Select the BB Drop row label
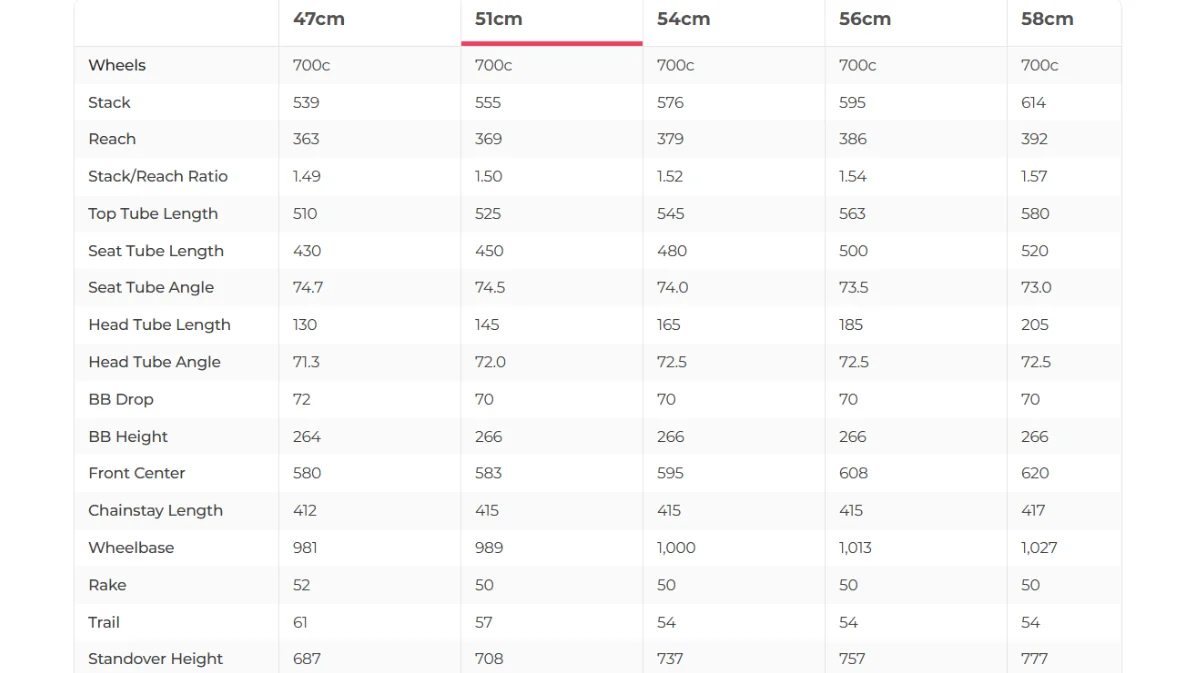The image size is (1196, 673). tap(121, 399)
